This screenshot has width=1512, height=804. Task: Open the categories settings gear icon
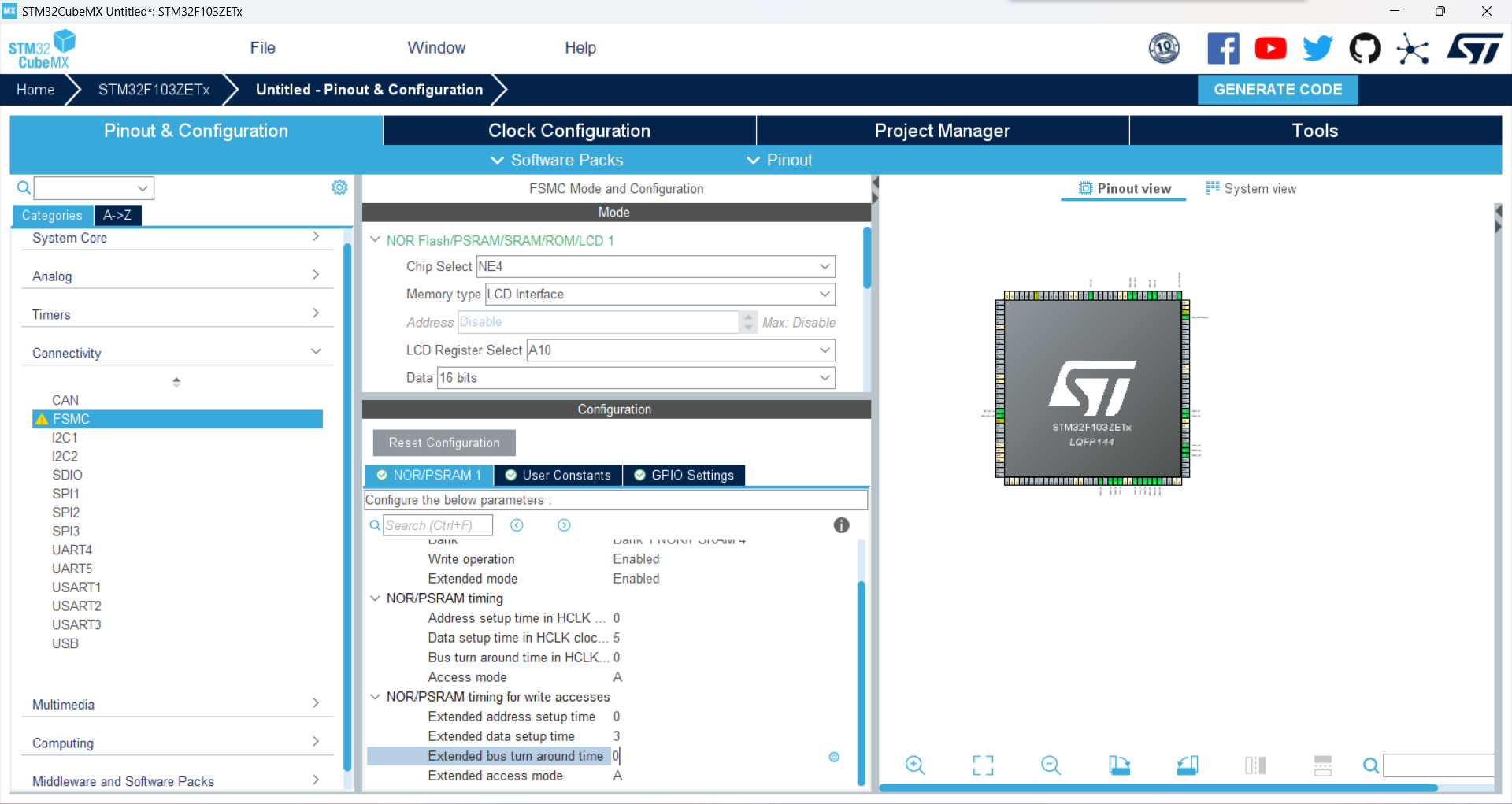339,187
